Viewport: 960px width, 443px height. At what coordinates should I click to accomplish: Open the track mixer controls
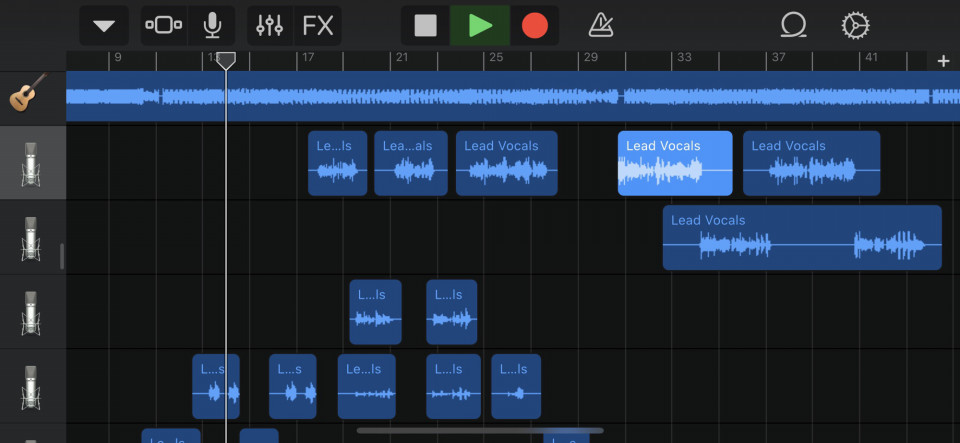coord(269,26)
